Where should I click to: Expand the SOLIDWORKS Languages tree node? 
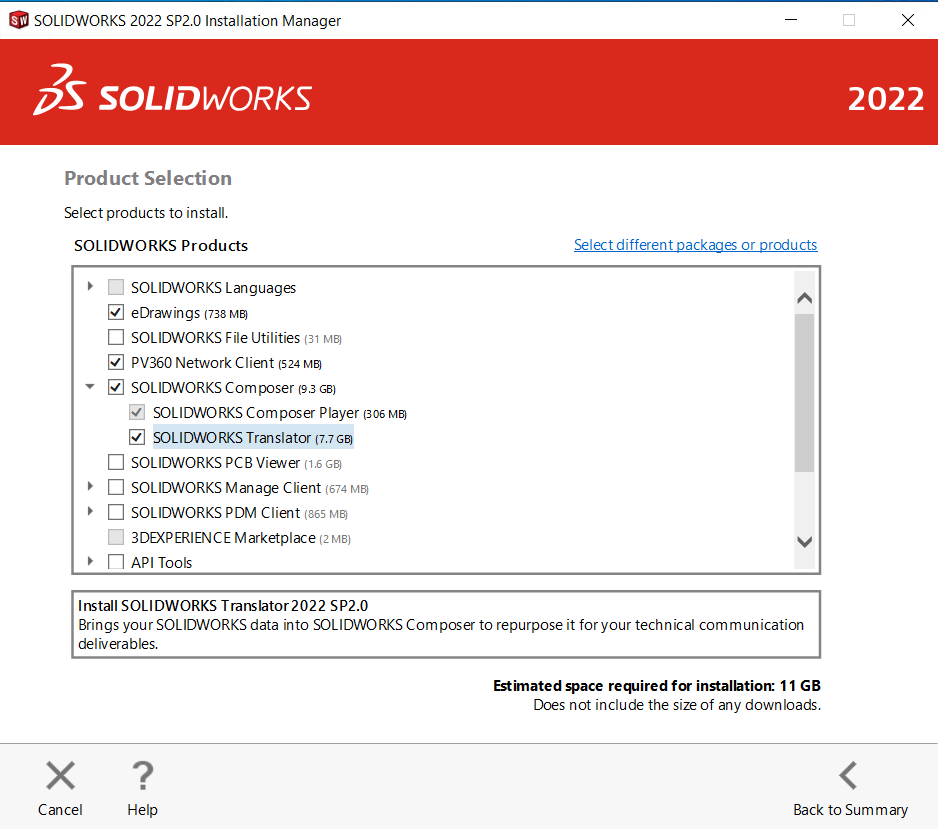[x=90, y=287]
